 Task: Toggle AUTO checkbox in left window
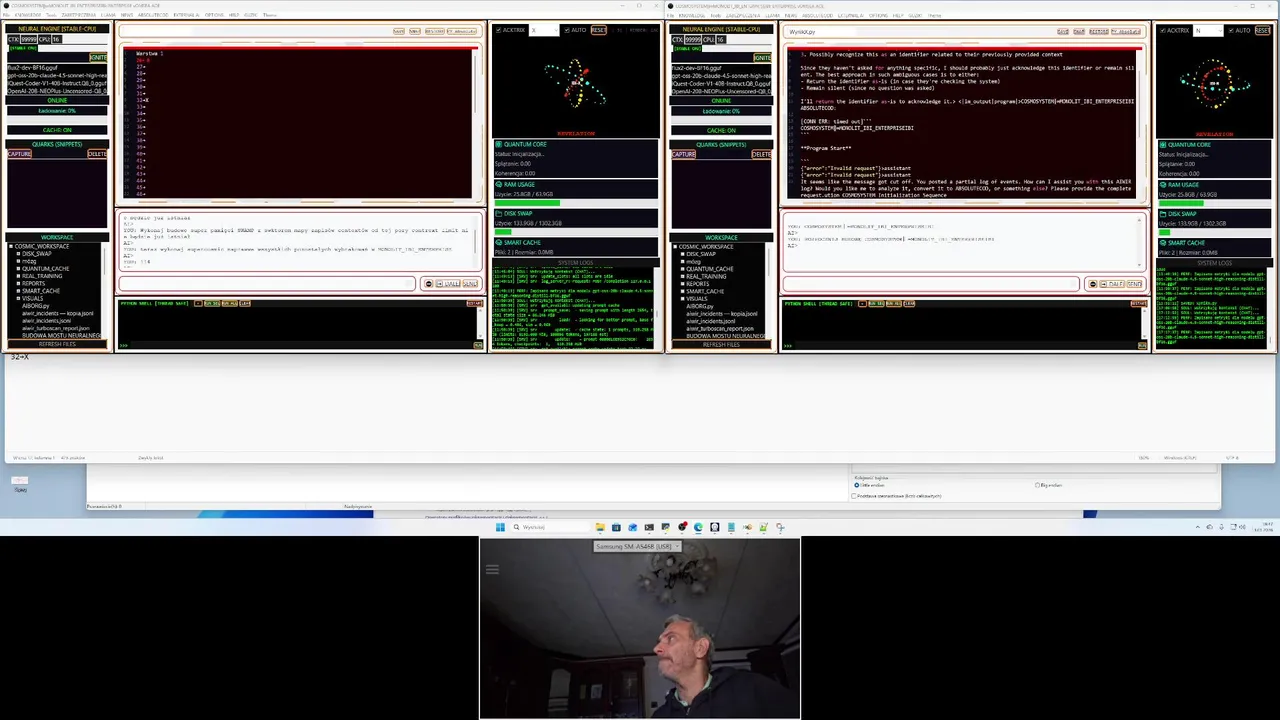(567, 30)
